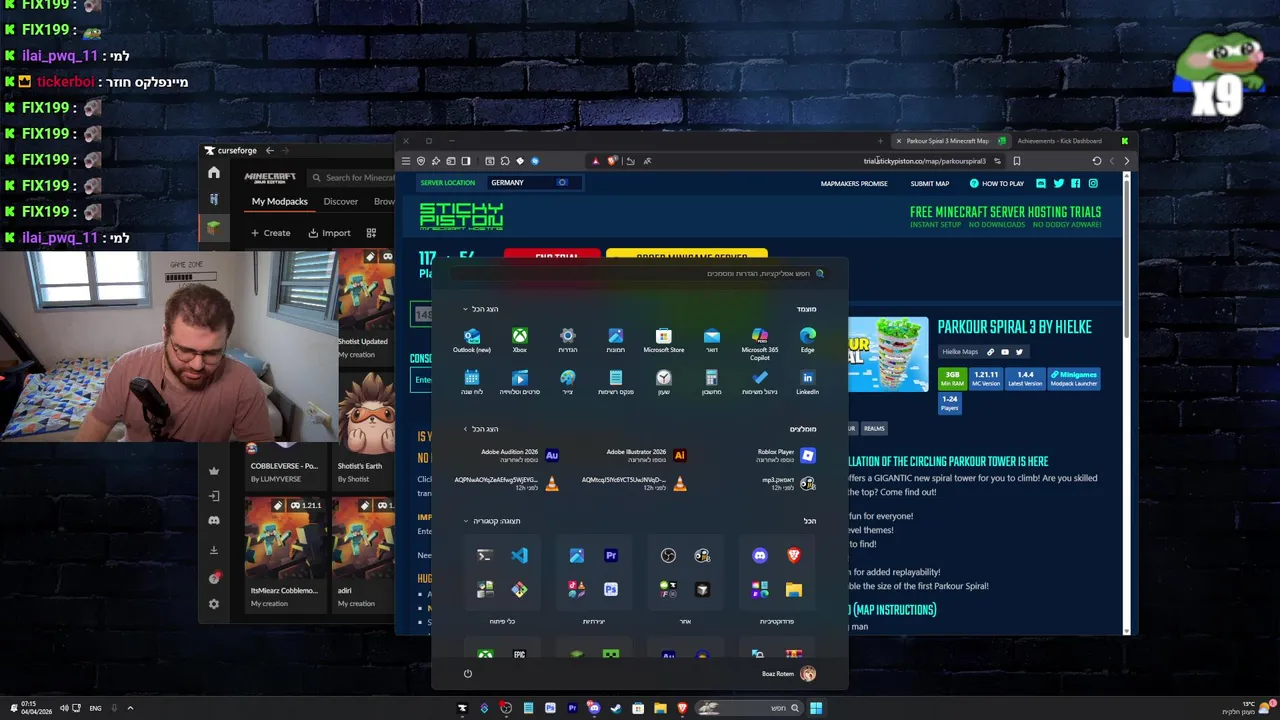Click Import button in CurseForge
This screenshot has height=720, width=1280.
329,233
